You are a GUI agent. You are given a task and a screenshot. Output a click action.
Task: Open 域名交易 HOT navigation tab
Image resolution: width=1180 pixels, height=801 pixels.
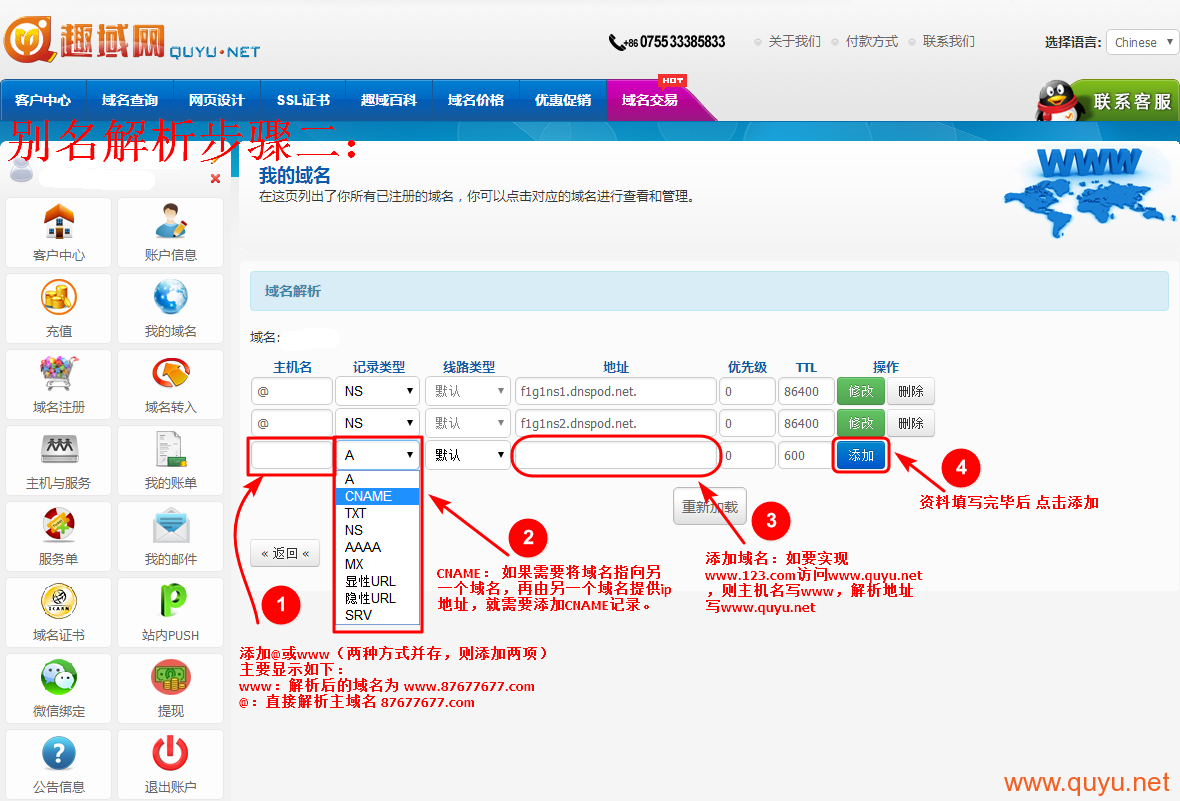[650, 100]
